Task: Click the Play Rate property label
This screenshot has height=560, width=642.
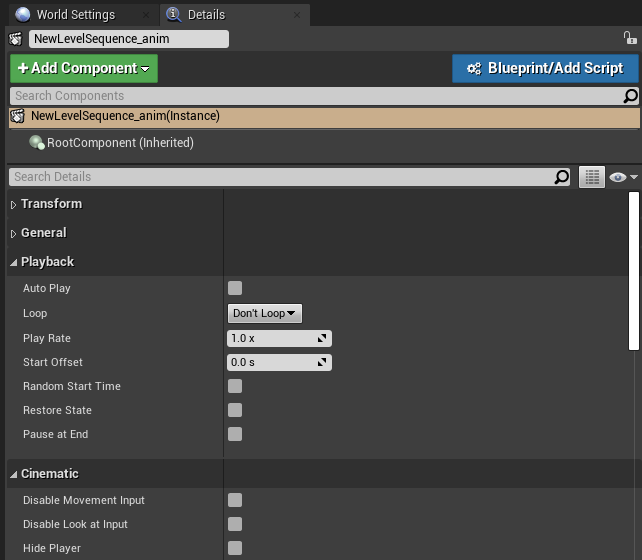Action: [47, 338]
